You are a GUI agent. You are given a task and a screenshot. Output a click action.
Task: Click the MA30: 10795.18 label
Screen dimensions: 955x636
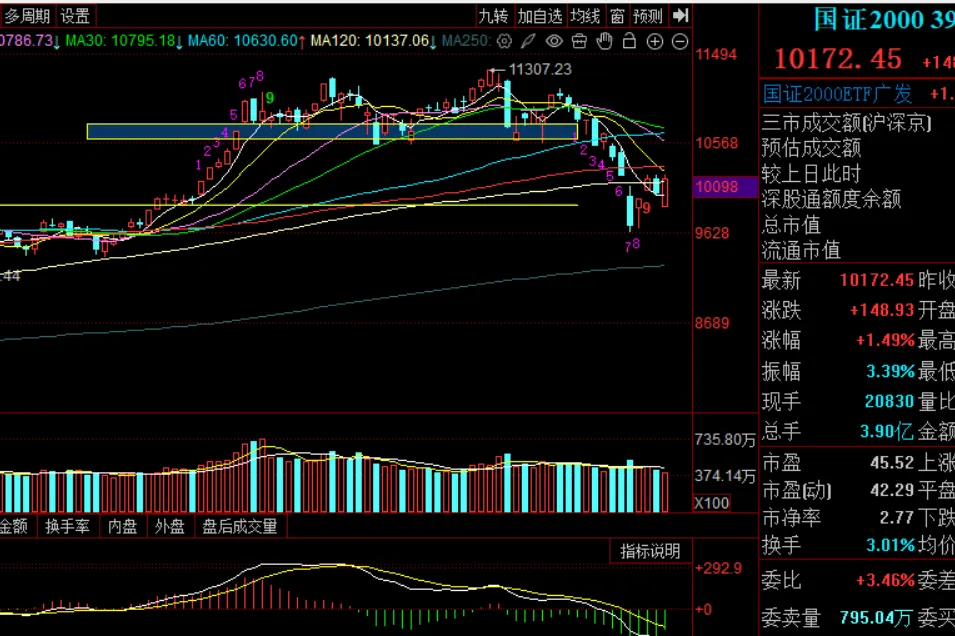[120, 41]
